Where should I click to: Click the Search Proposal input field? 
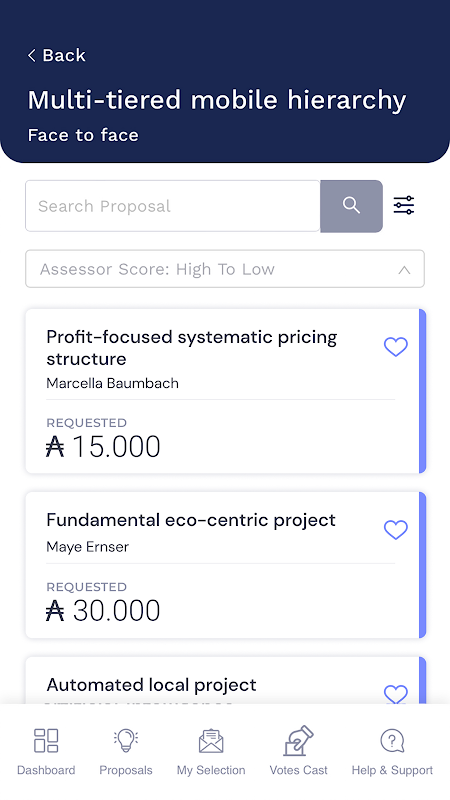pos(173,206)
